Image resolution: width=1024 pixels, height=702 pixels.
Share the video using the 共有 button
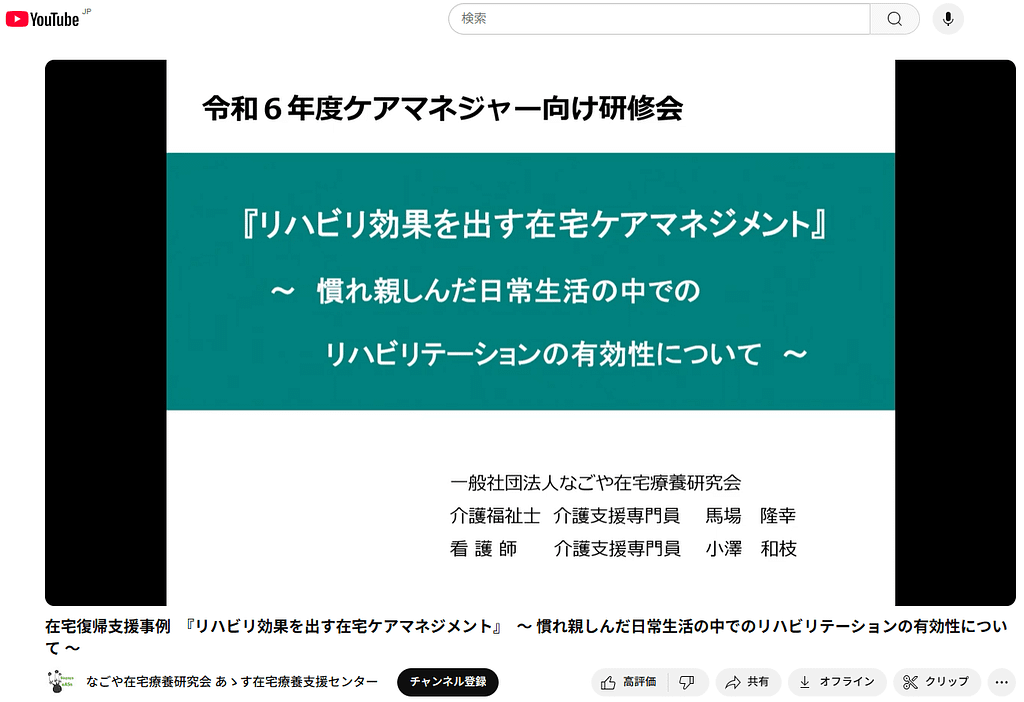coord(747,682)
